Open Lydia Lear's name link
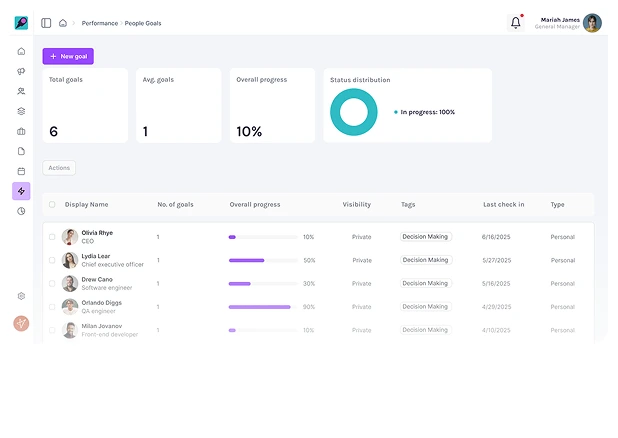Screen dimensions: 618x438 (96, 256)
